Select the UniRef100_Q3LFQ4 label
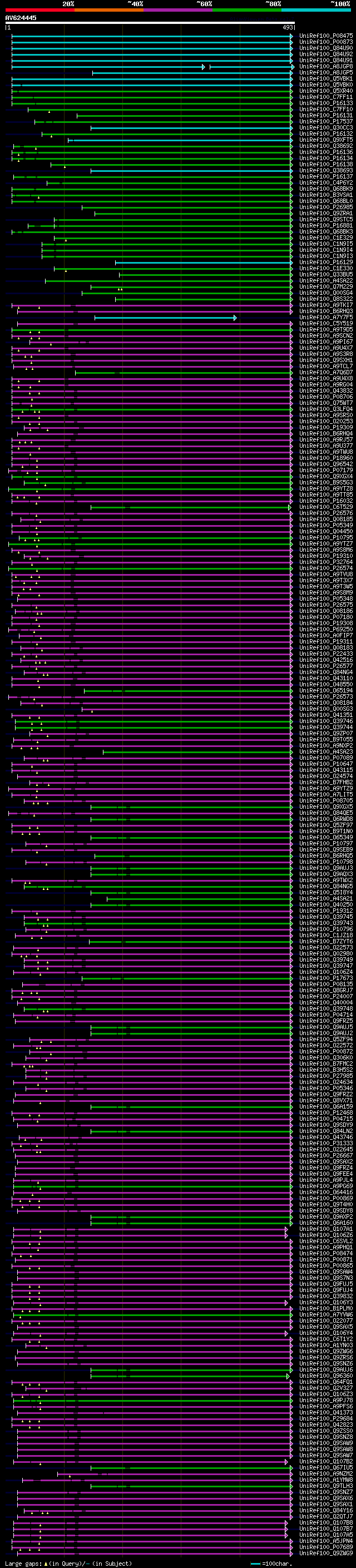Image resolution: width=356 pixels, height=1568 pixels. 326,409
